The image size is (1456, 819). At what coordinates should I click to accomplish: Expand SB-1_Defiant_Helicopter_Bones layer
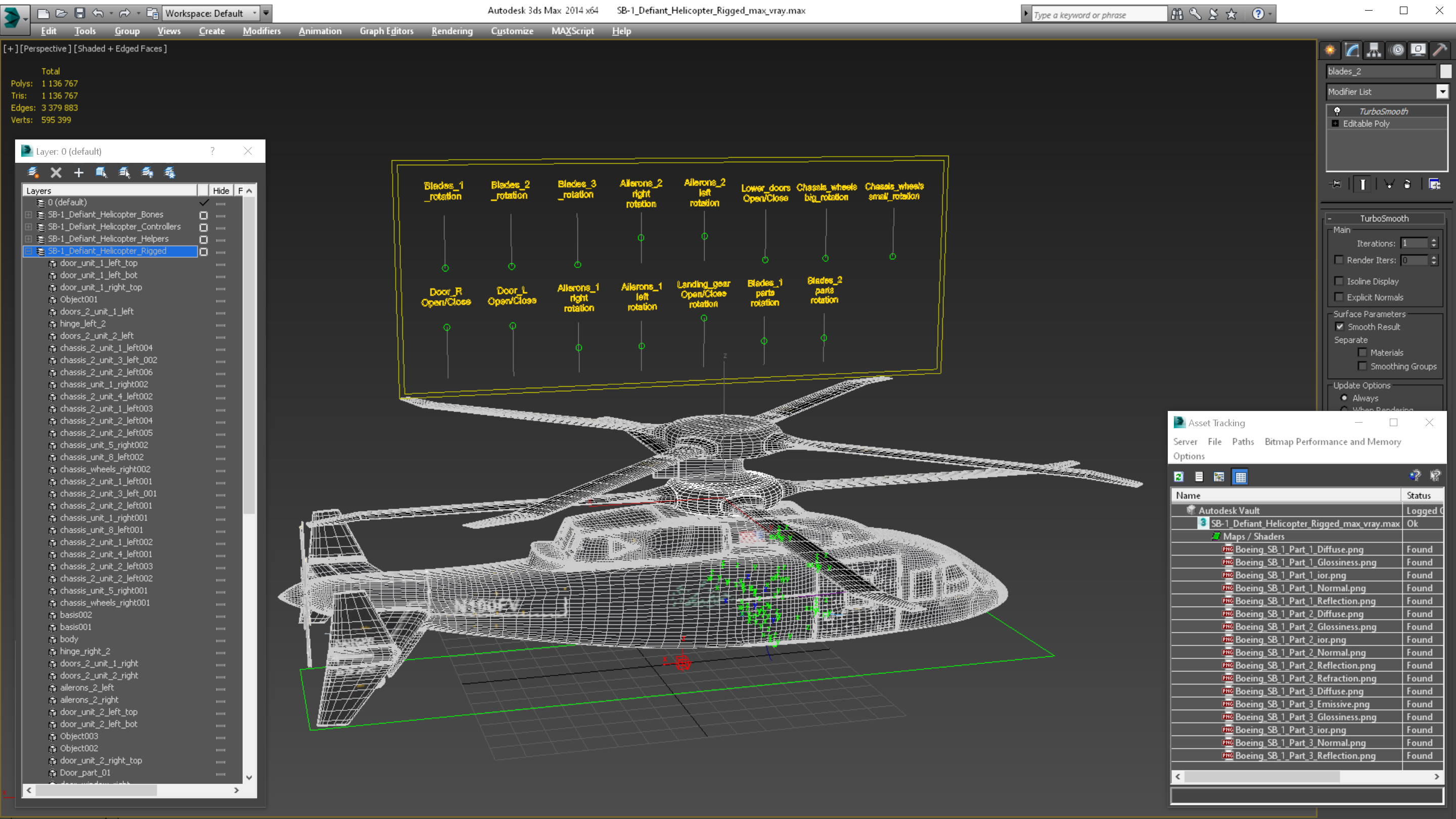[28, 215]
